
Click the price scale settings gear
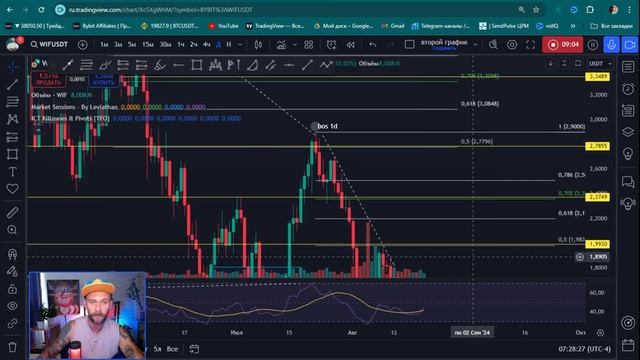(600, 333)
